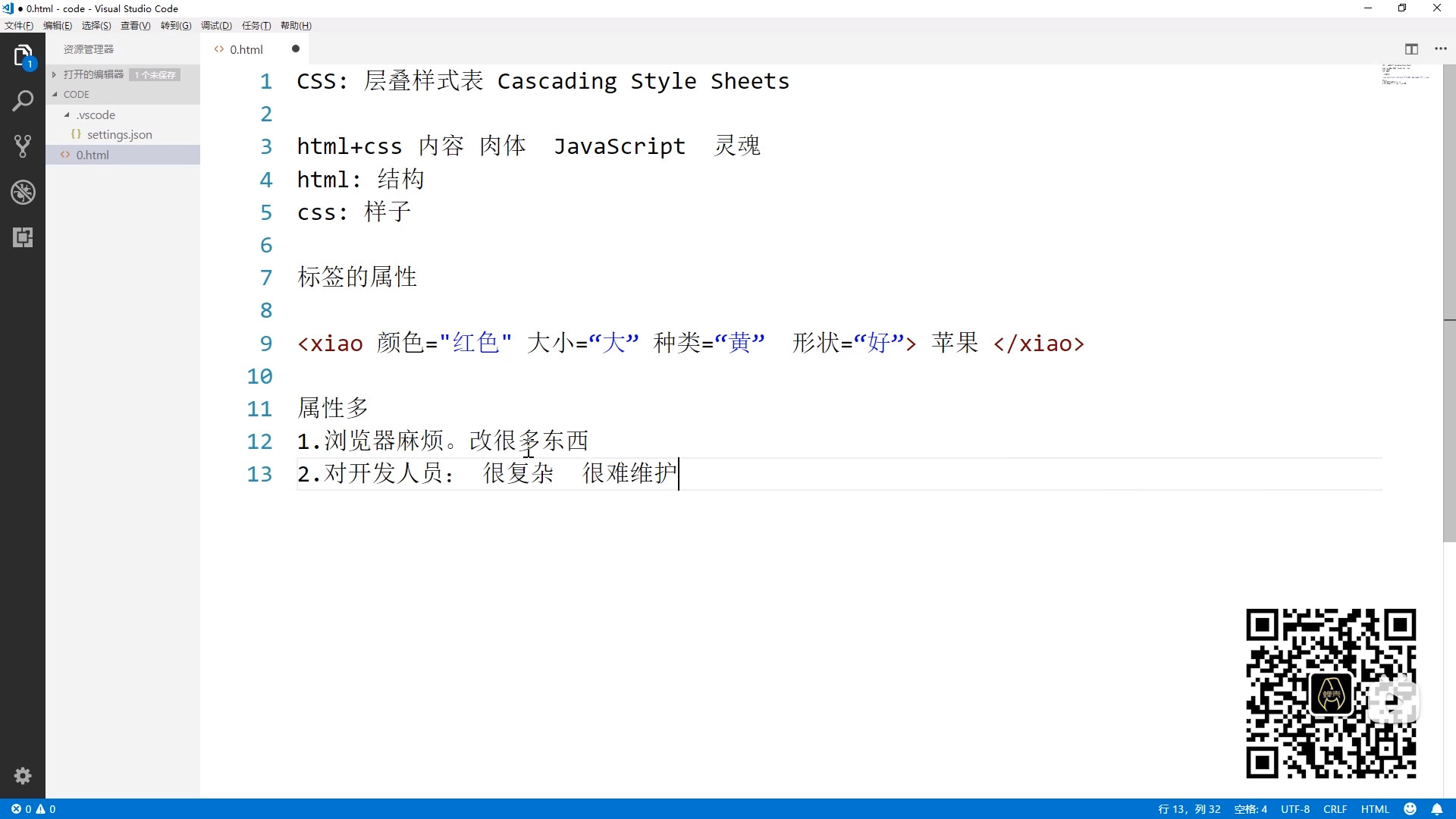This screenshot has width=1456, height=819.
Task: Open the 文件(F) menu
Action: (19, 26)
